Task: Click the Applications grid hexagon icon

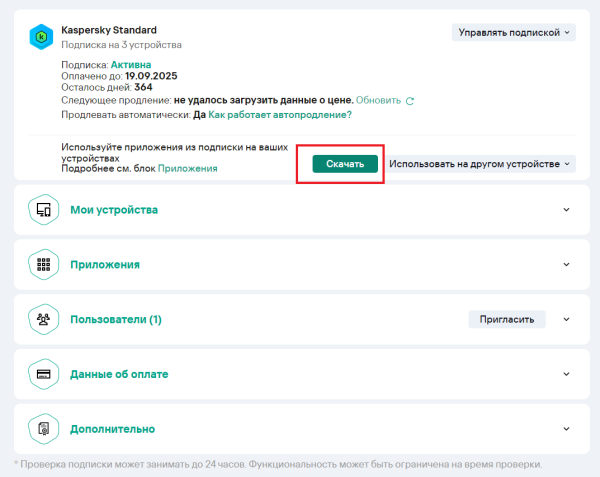Action: coord(43,265)
